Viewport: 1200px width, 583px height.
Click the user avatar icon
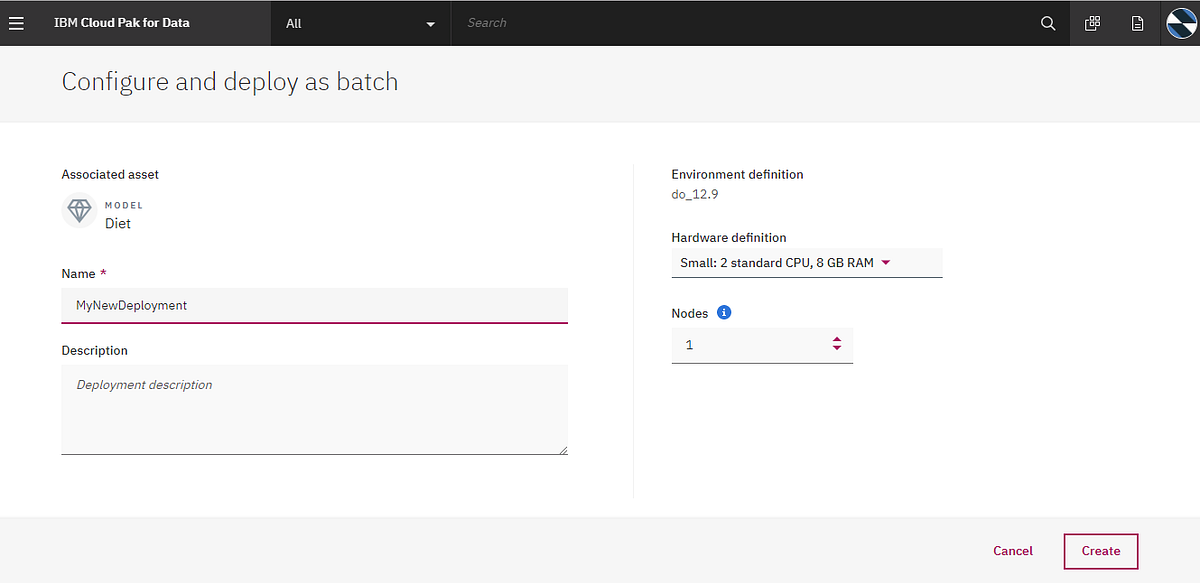tap(1180, 22)
